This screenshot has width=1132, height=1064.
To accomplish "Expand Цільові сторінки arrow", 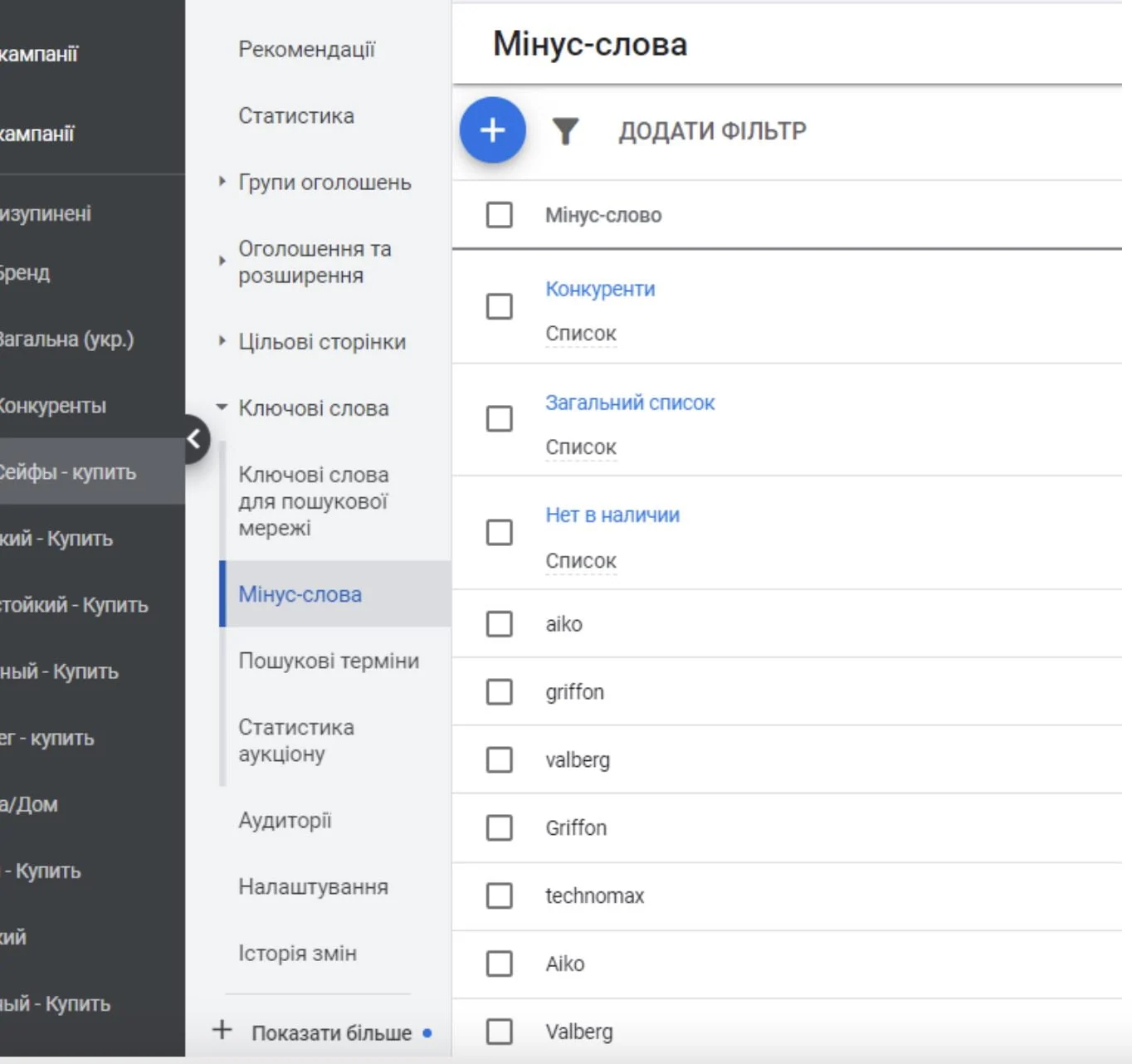I will pyautogui.click(x=222, y=340).
